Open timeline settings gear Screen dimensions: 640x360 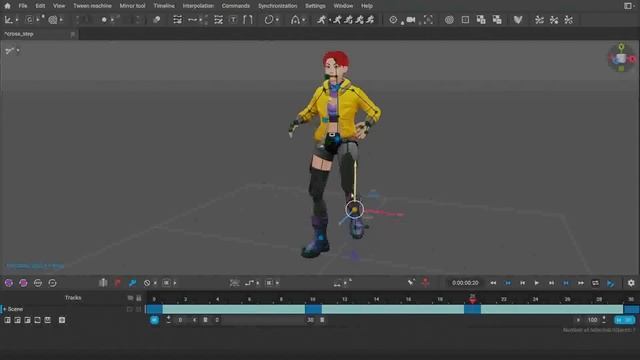631,283
